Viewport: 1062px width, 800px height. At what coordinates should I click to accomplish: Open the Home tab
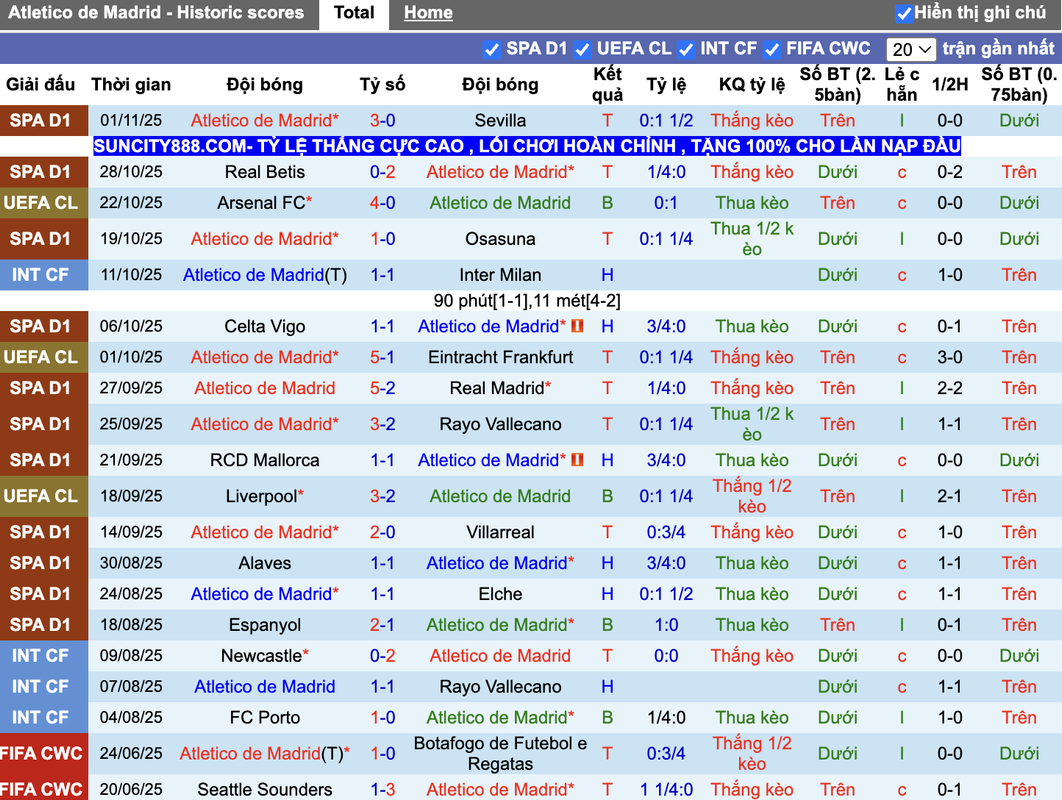tap(428, 13)
